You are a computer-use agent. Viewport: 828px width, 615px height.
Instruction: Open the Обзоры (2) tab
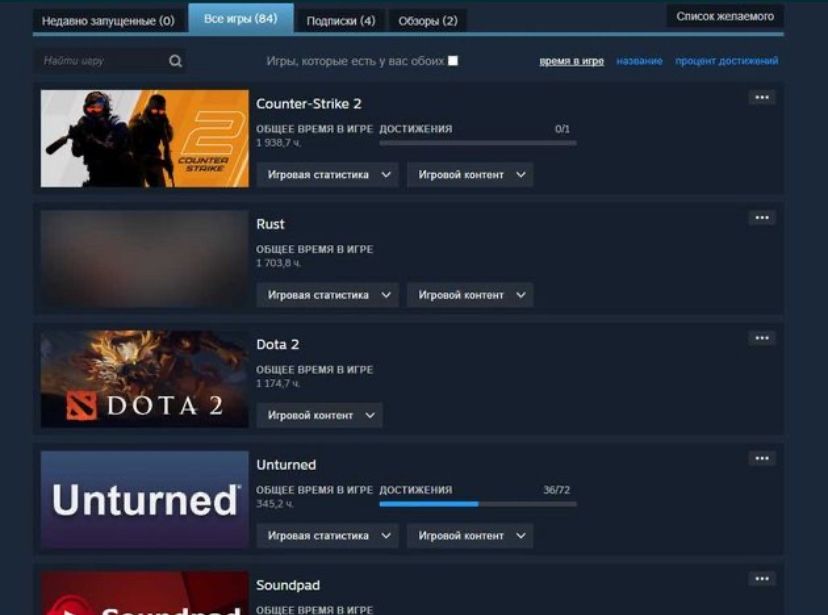pos(428,21)
